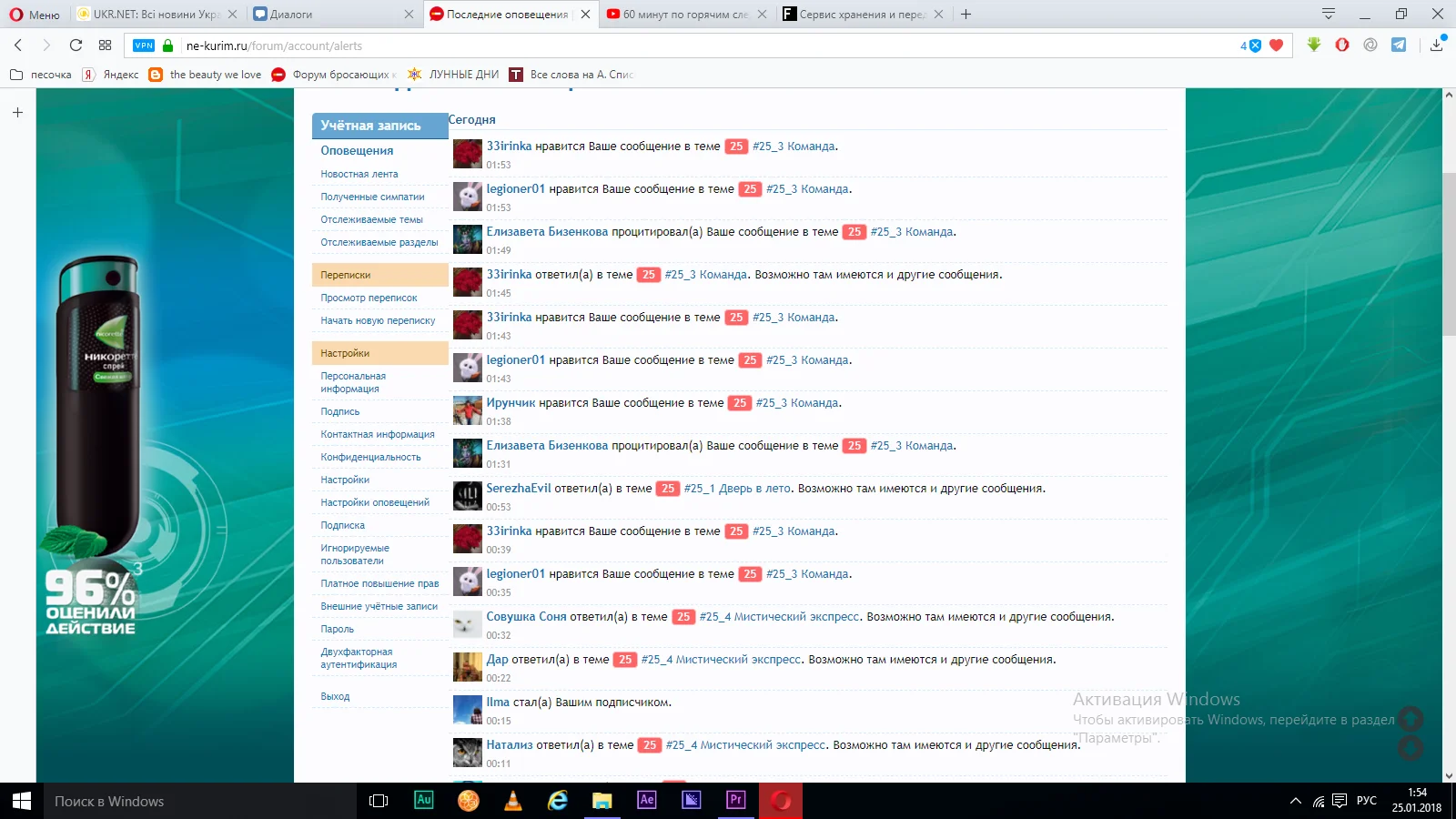Screen dimensions: 1456x819
Task: Launch Adobe Audition from the taskbar
Action: [x=424, y=800]
